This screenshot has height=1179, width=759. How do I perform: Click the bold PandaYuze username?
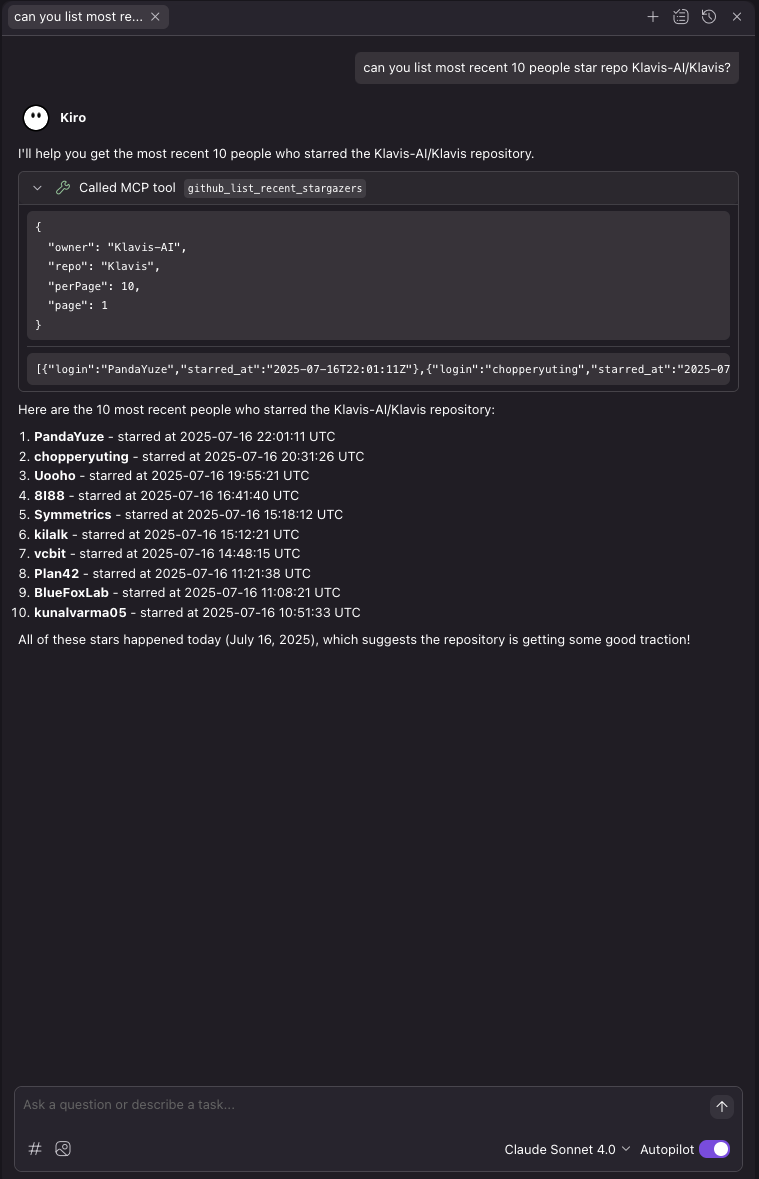(63, 436)
